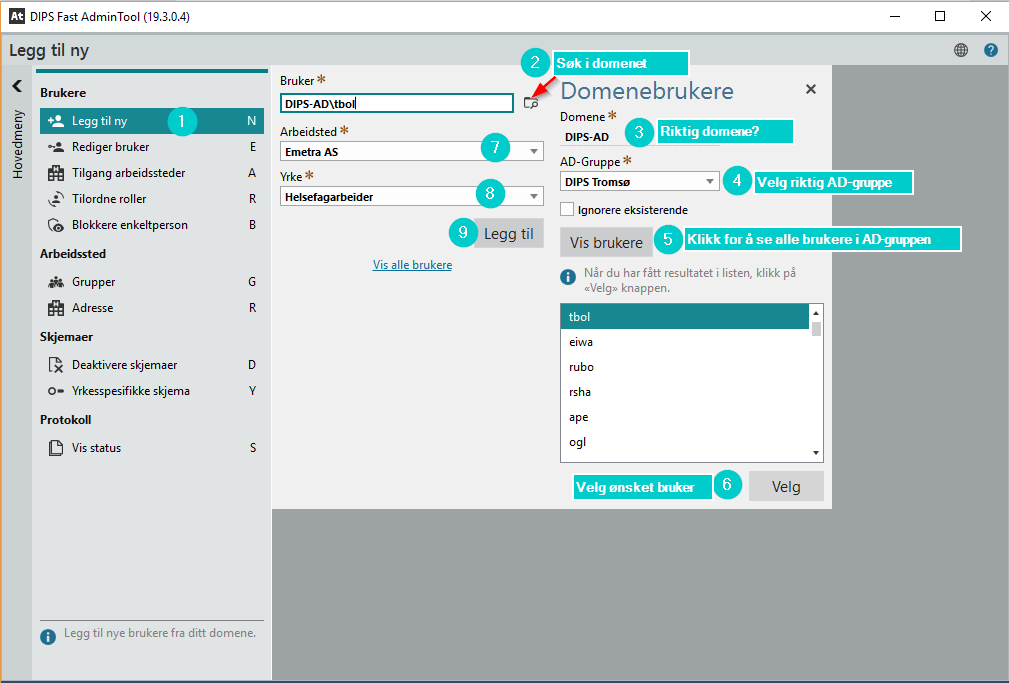Screen dimensions: 1009x683
Task: Open the Yrke dropdown showing Helsefagarbeider
Action: click(412, 196)
